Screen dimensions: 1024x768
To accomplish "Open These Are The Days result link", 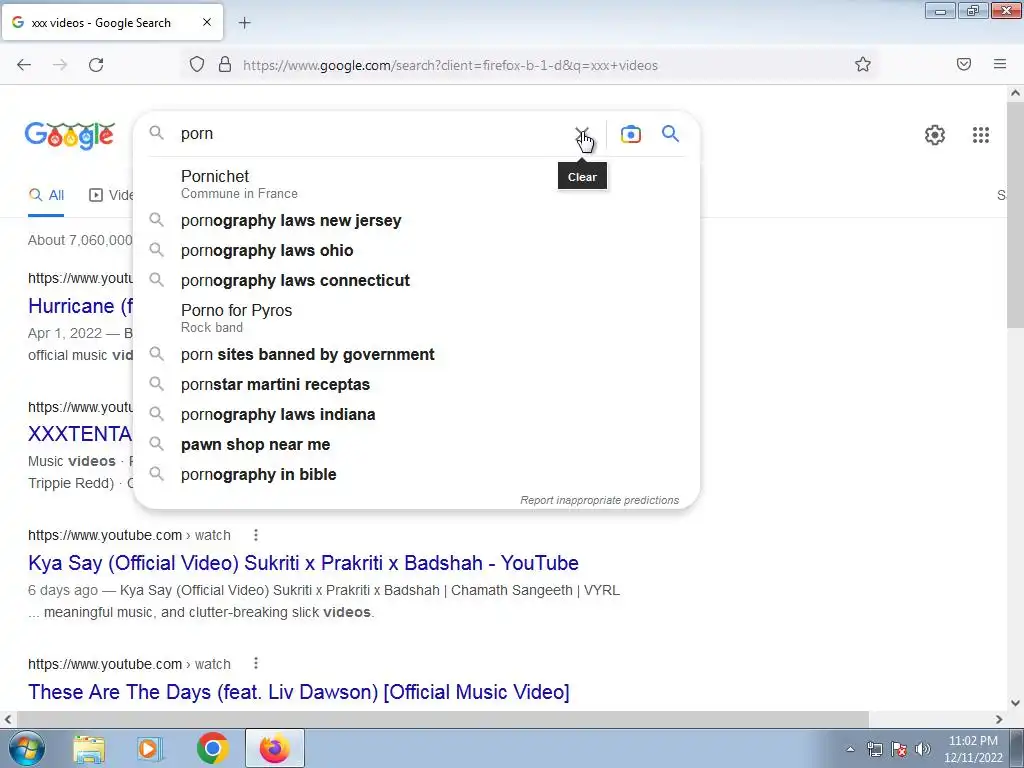I will coord(298,692).
